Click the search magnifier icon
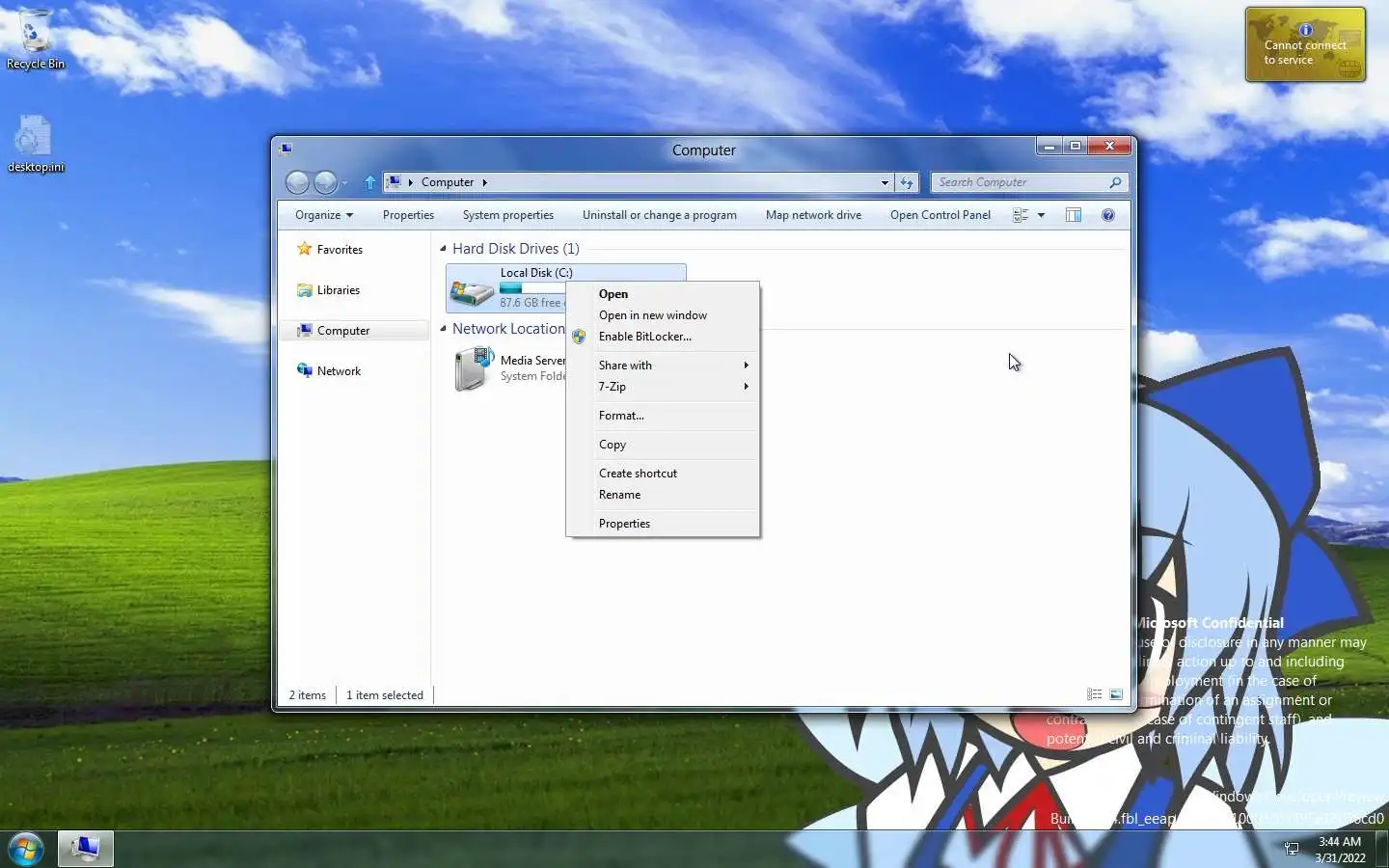 pos(1116,182)
